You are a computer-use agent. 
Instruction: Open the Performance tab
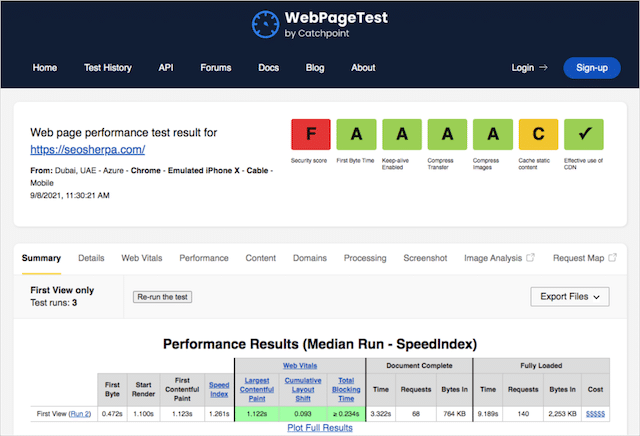click(204, 258)
